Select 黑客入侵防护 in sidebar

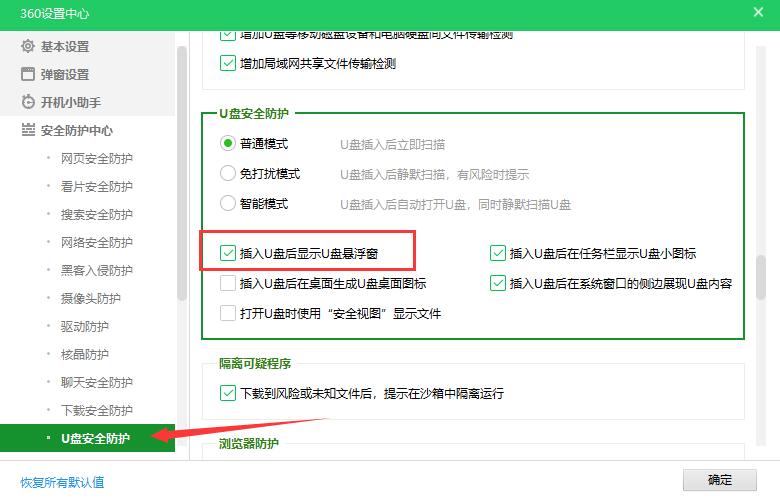(x=96, y=271)
